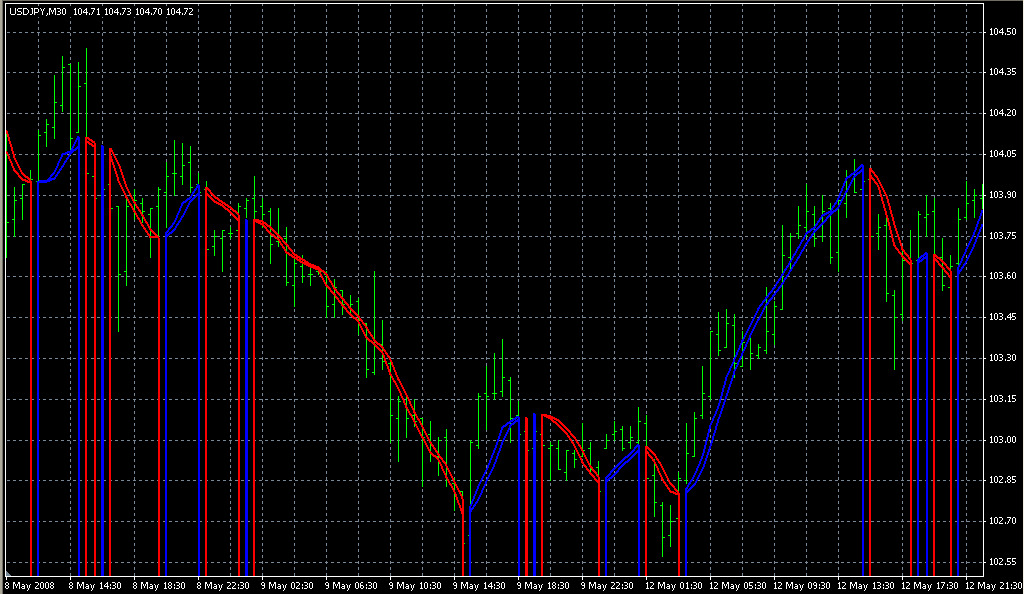The width and height of the screenshot is (1024, 594).
Task: Select the 104.35 price level label
Action: pos(1002,73)
